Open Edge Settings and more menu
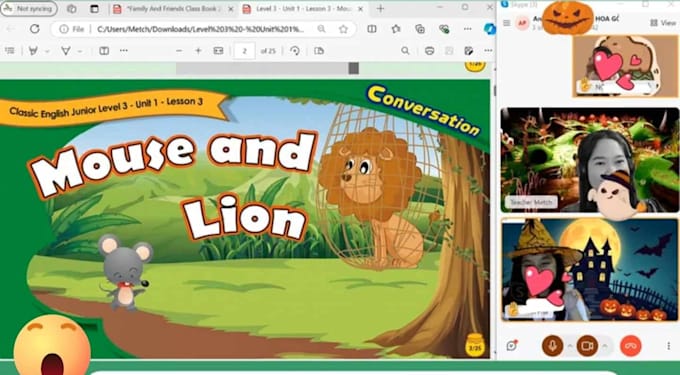Image resolution: width=680 pixels, height=375 pixels. (x=468, y=29)
